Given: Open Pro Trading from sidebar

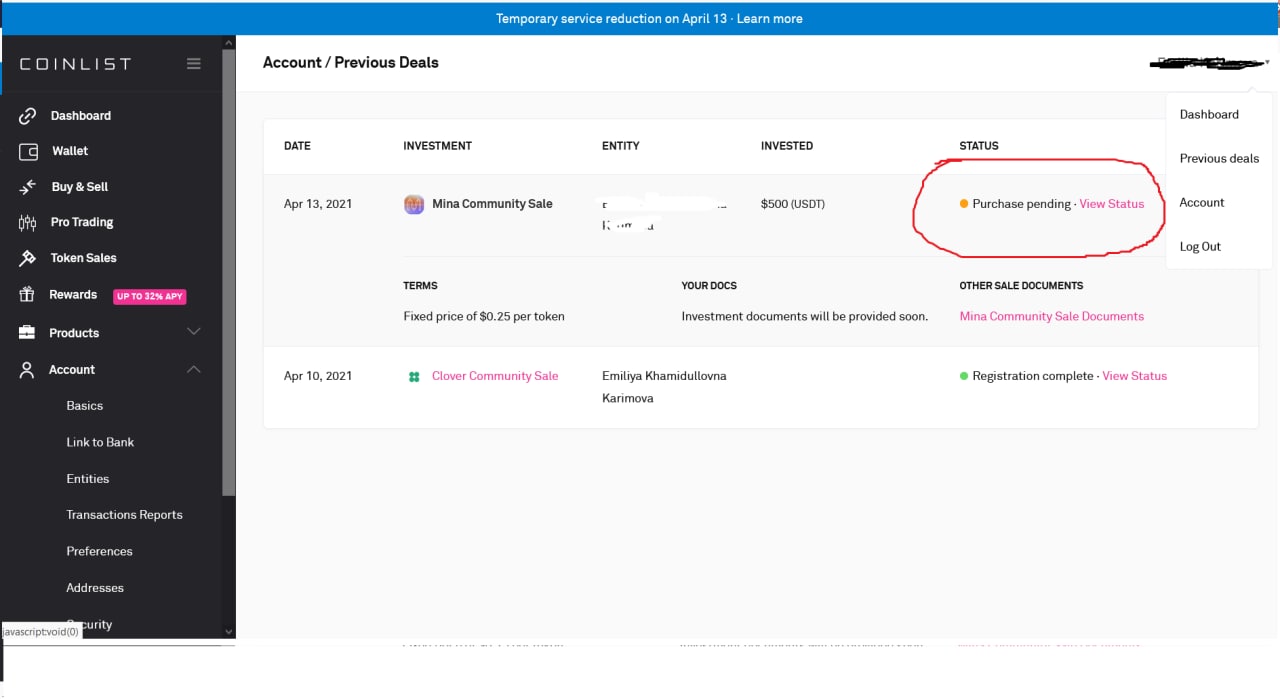Looking at the screenshot, I should [x=82, y=222].
